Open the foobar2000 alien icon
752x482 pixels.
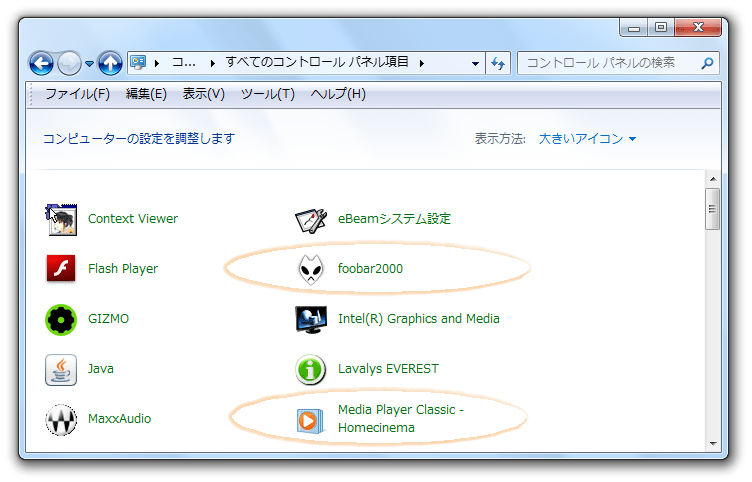311,270
